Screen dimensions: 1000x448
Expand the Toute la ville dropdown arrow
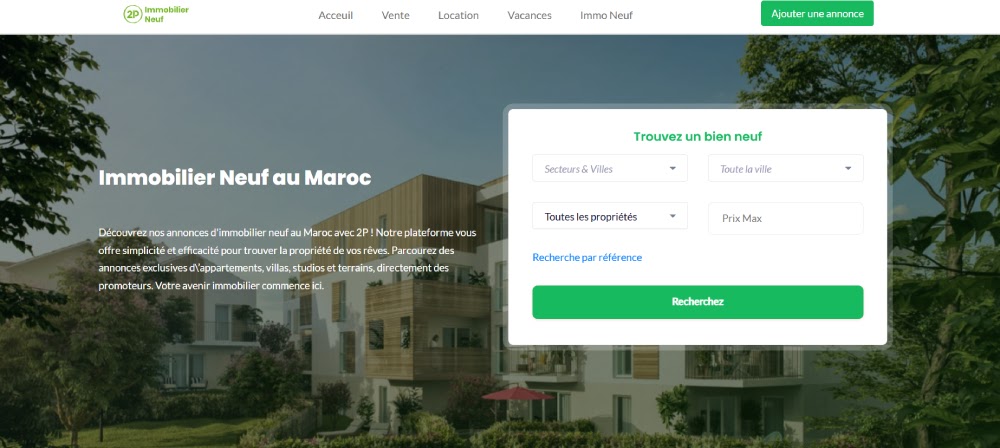click(x=848, y=168)
